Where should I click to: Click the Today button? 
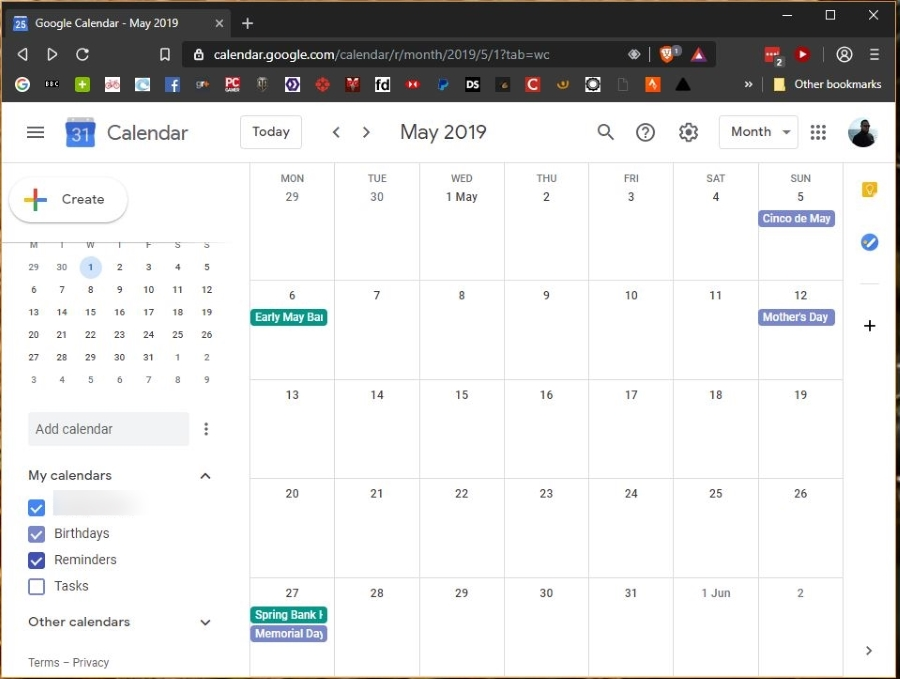pyautogui.click(x=271, y=132)
